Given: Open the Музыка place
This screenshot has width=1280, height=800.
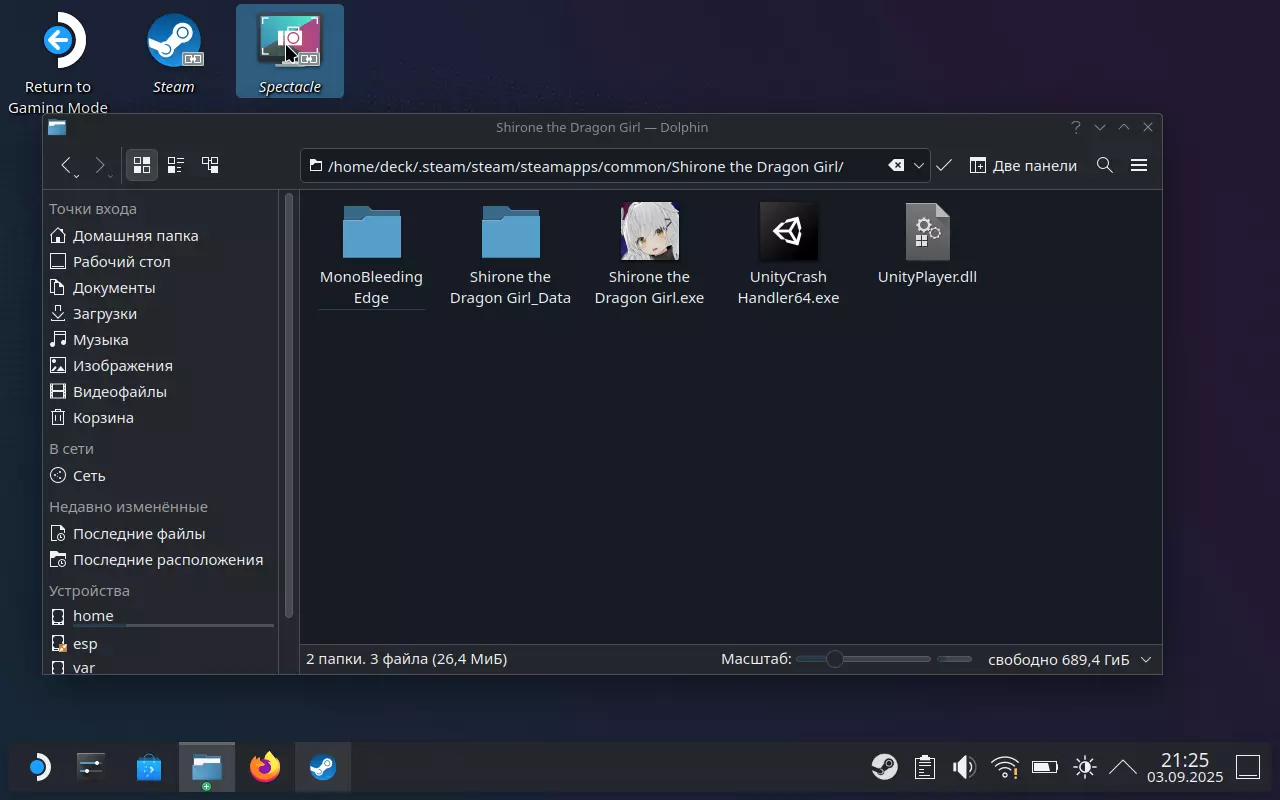Looking at the screenshot, I should 161,340.
